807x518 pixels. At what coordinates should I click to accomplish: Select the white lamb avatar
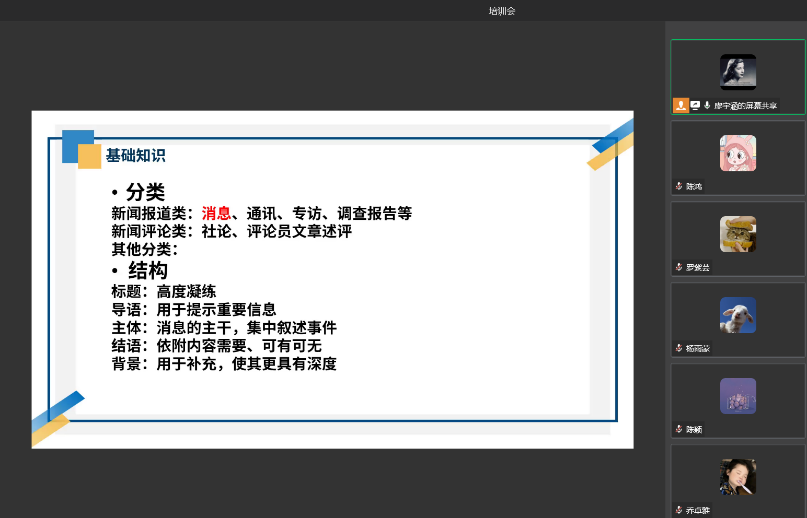click(737, 315)
